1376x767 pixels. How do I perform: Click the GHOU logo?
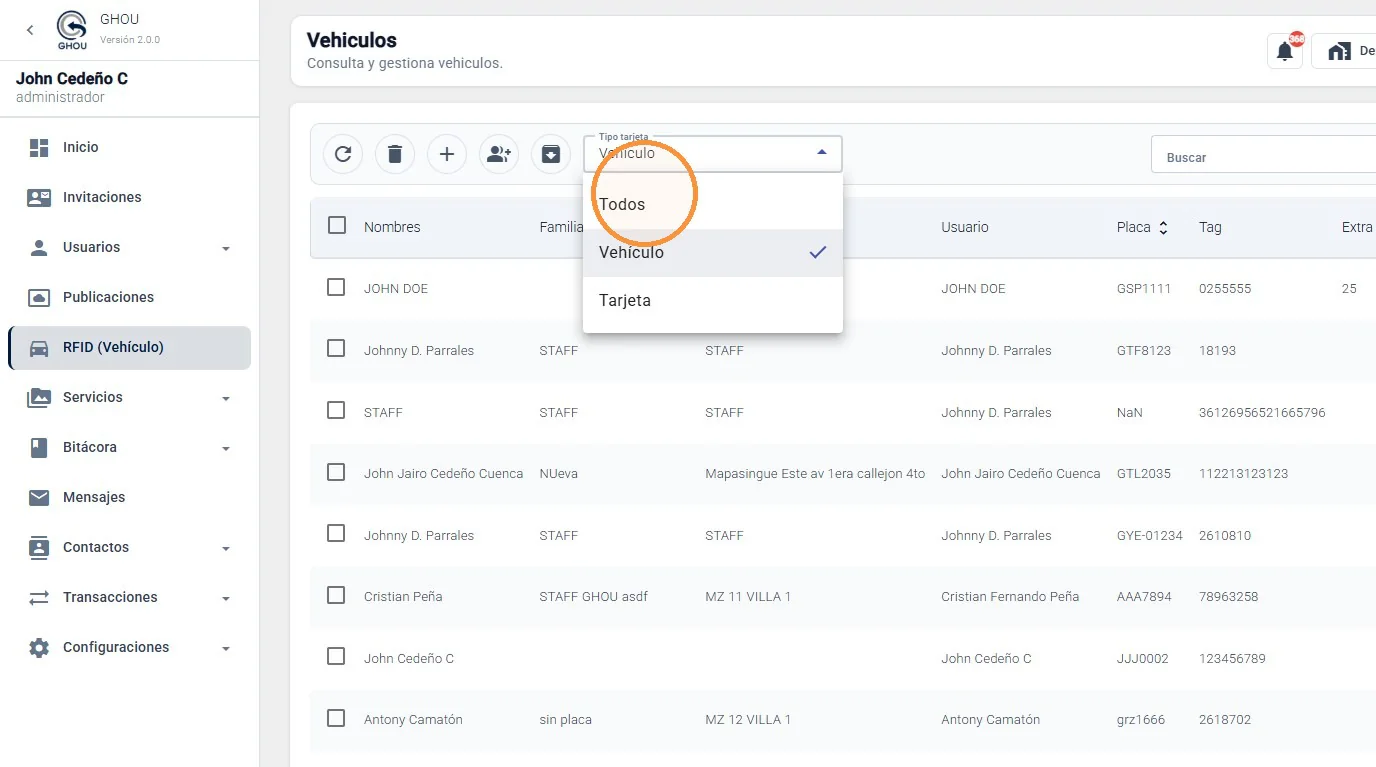[x=72, y=30]
